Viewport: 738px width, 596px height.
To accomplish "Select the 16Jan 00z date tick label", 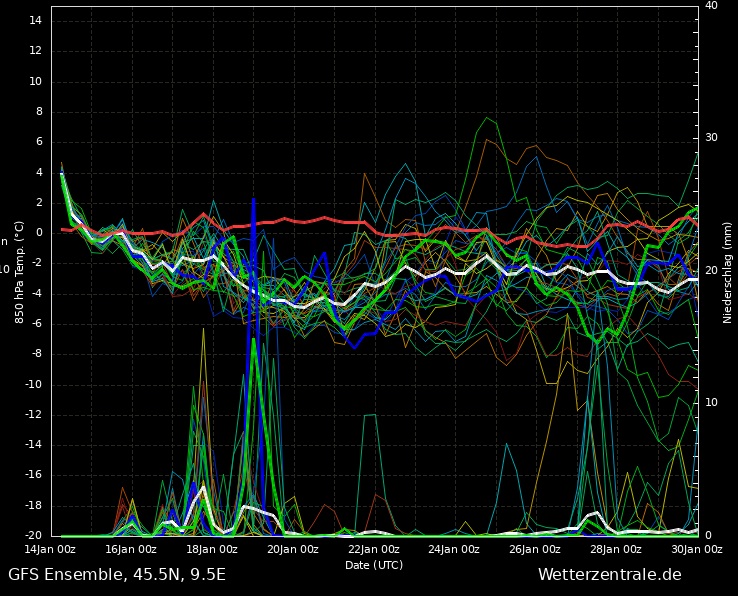I will pos(131,549).
